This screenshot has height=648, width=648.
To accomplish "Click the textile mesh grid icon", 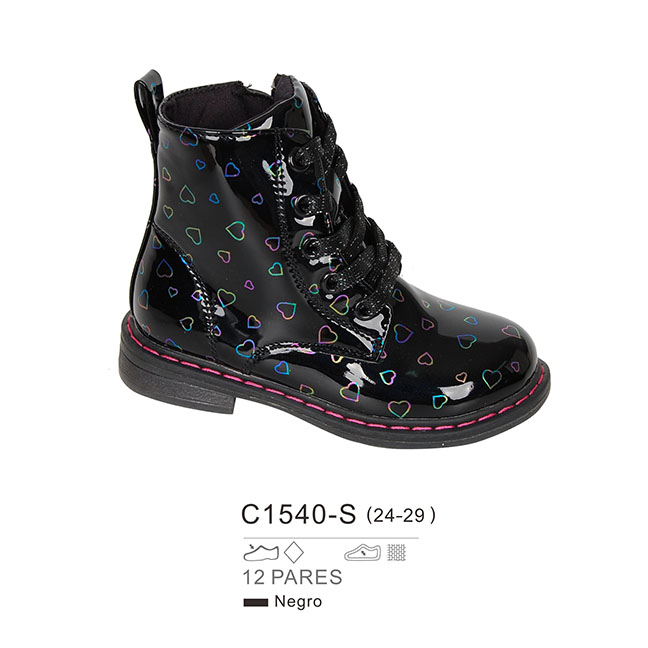I will 397,553.
